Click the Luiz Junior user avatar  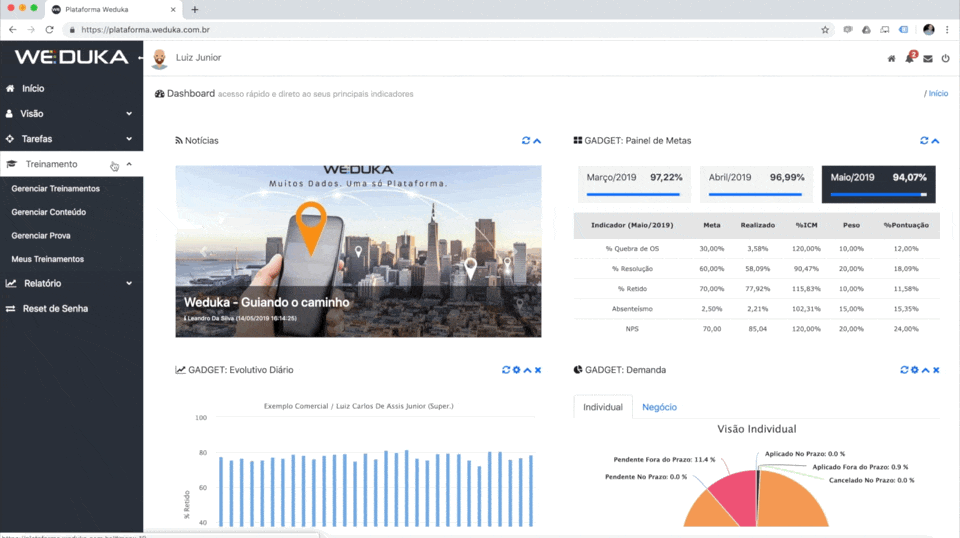[159, 58]
